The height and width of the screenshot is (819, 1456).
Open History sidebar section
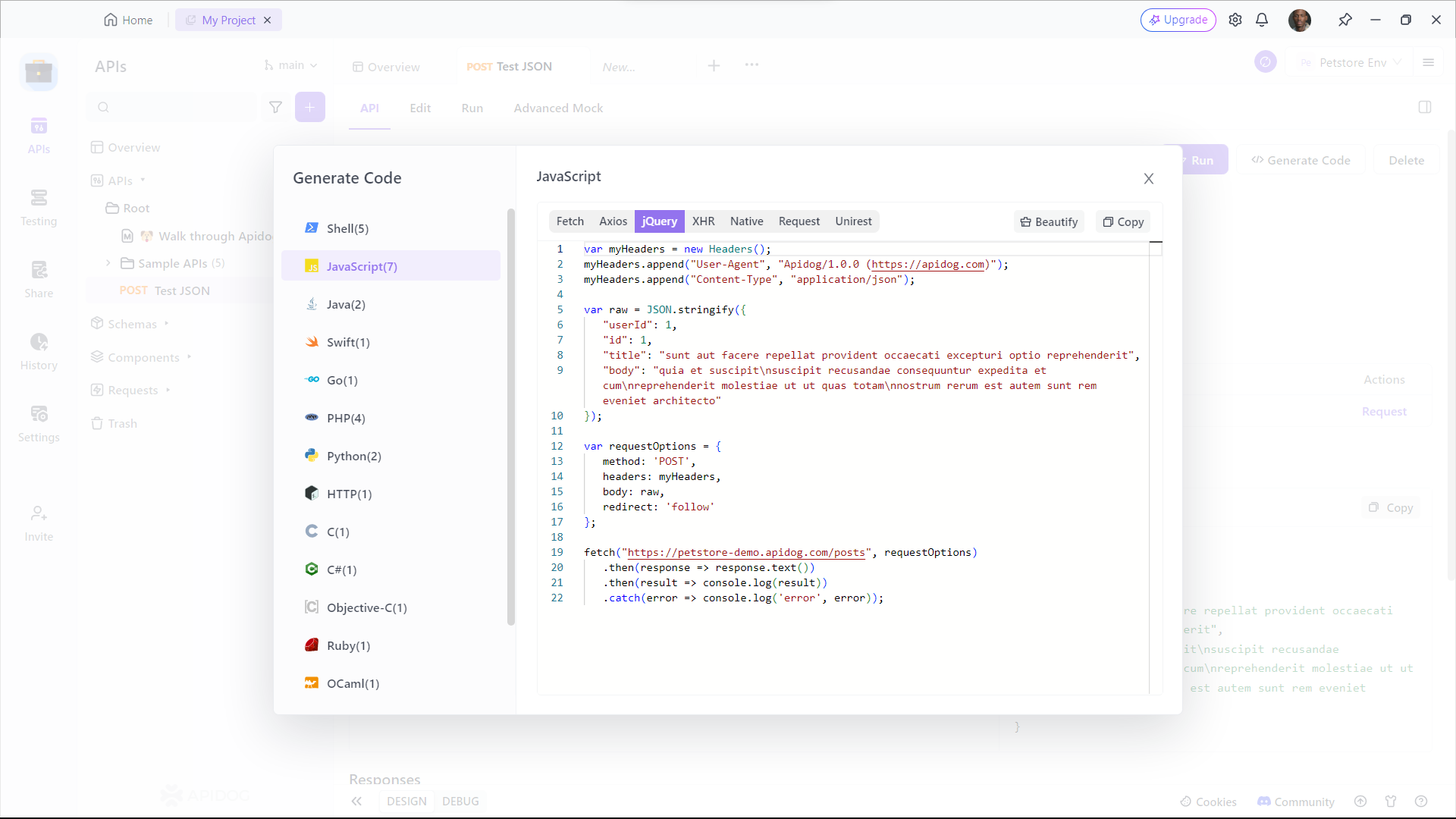39,352
